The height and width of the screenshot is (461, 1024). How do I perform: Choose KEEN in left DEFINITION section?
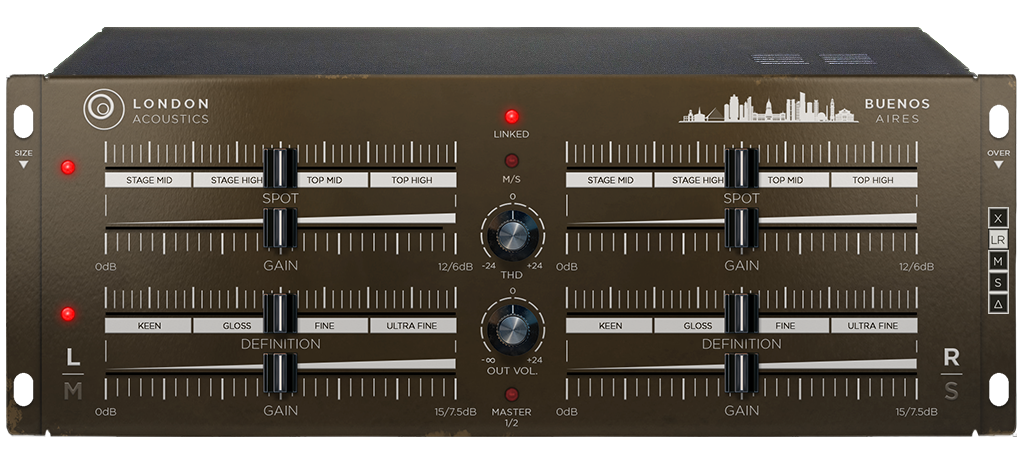[148, 326]
